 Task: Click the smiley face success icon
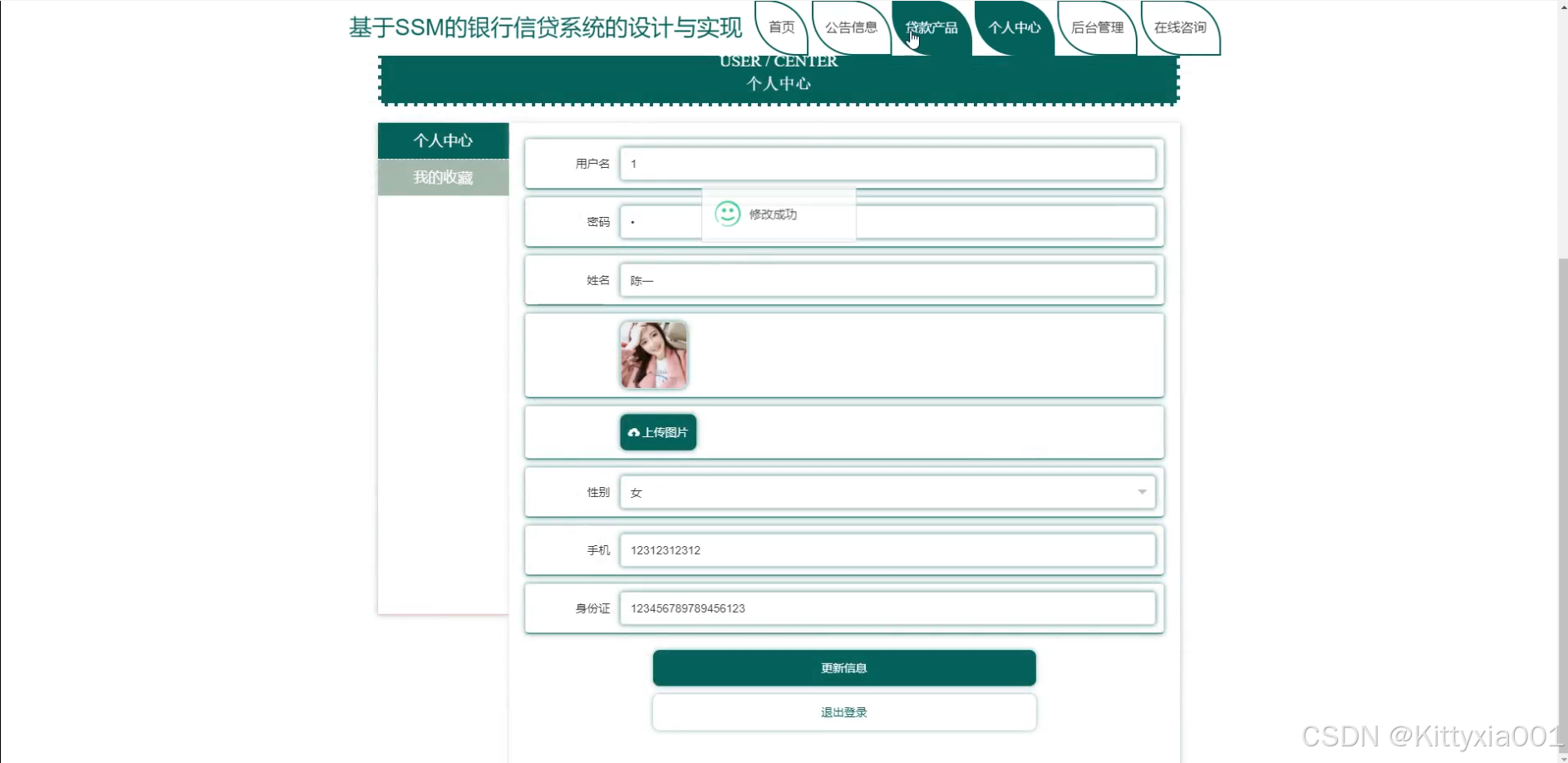click(x=727, y=214)
